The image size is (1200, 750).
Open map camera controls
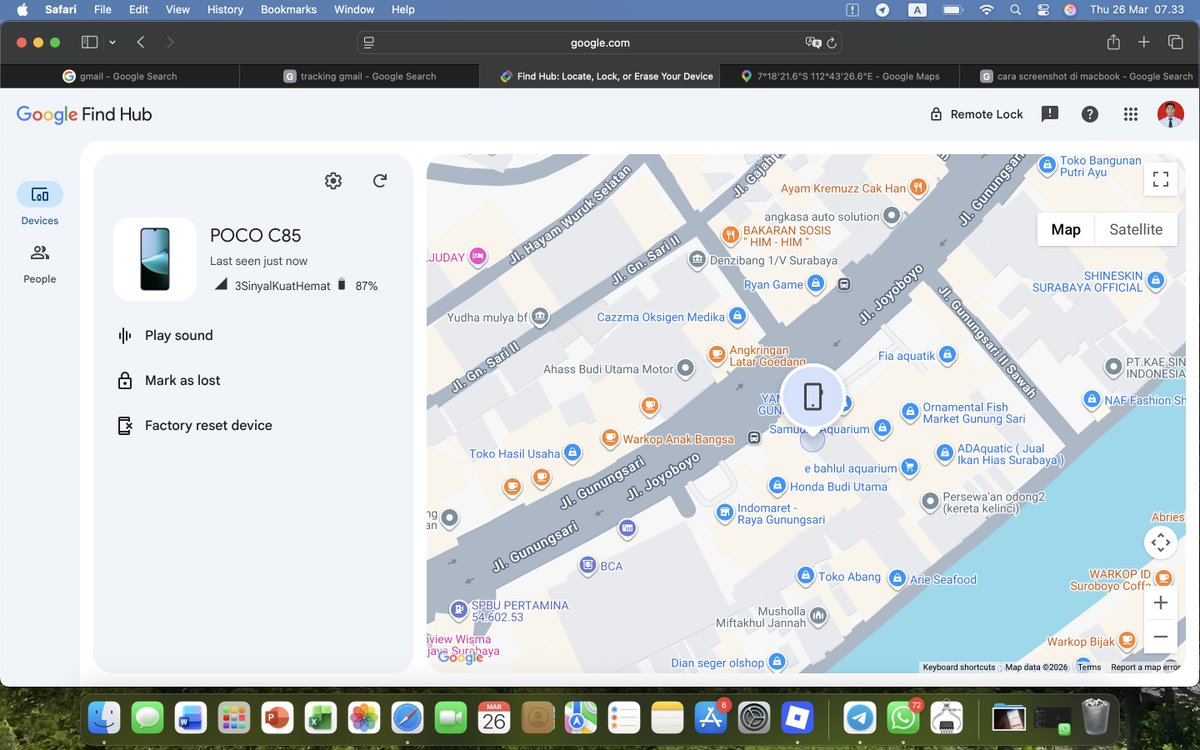(1161, 543)
